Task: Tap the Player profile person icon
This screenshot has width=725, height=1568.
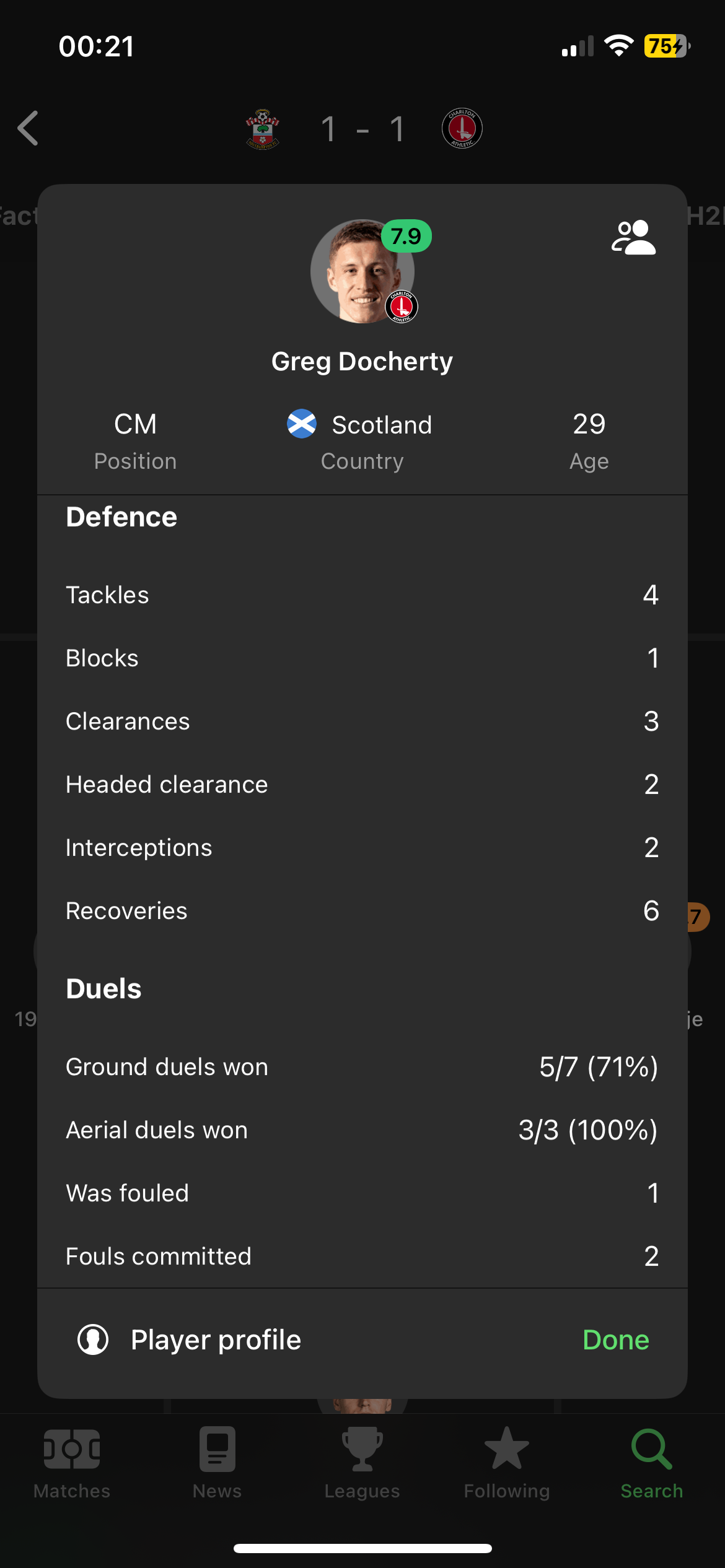Action: pos(93,1339)
